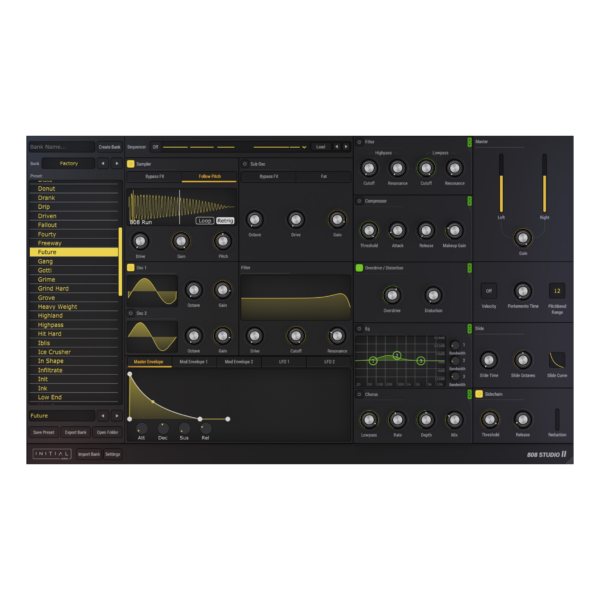Click the Slide Curve shape icon

(x=557, y=360)
